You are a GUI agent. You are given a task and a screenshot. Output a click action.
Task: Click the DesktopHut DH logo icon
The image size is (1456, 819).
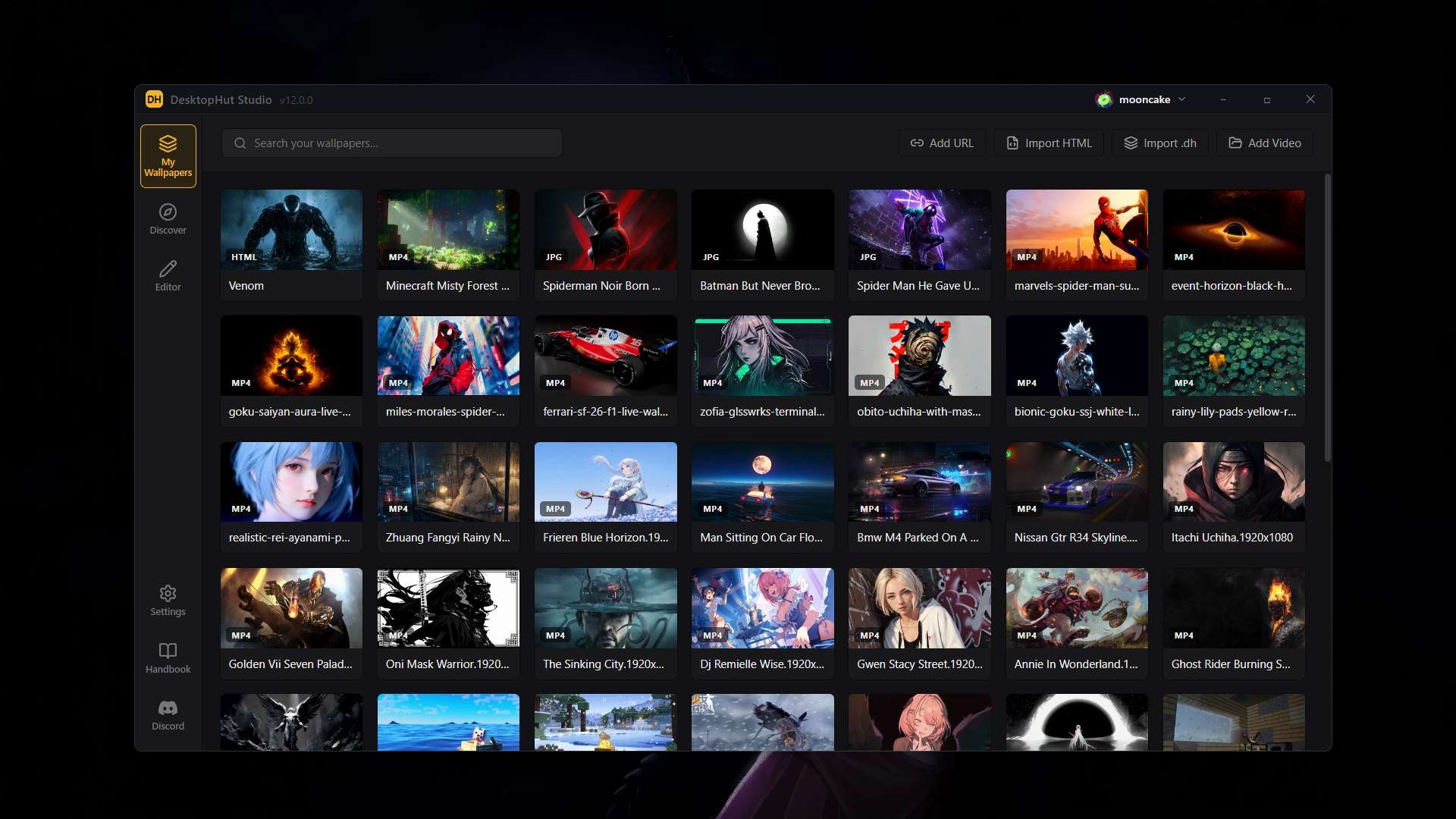(154, 99)
